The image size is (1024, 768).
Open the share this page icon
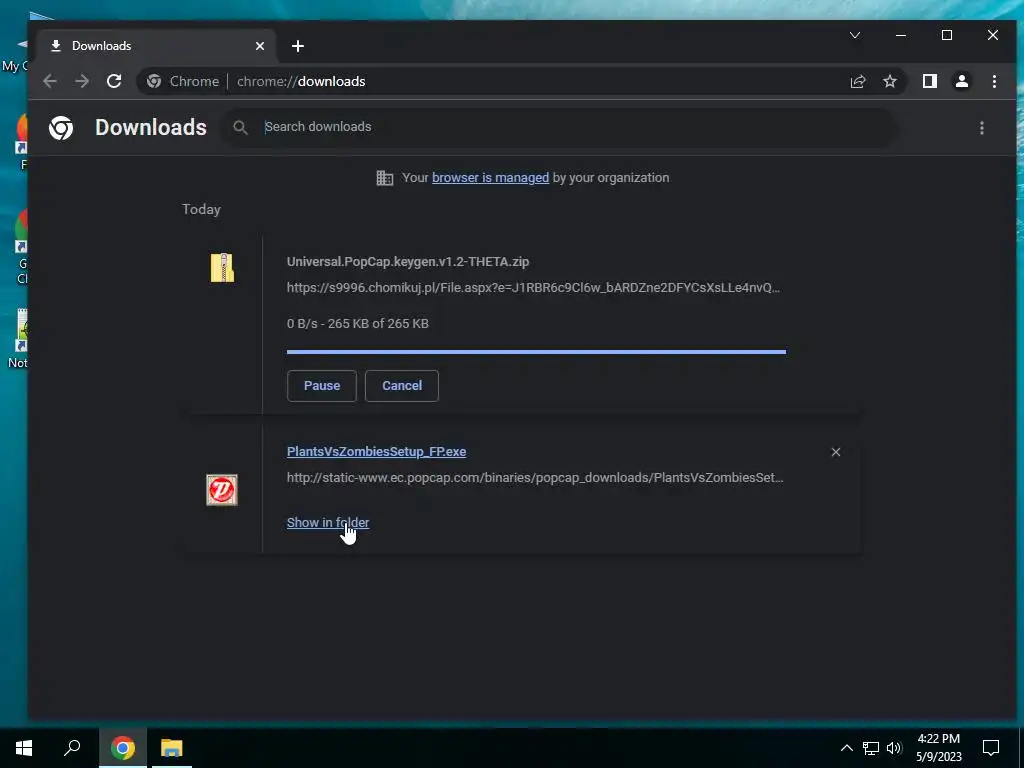857,82
